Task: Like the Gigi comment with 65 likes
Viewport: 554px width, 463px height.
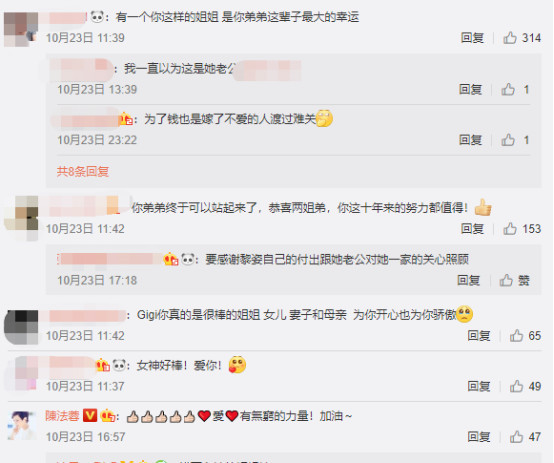Action: (516, 335)
